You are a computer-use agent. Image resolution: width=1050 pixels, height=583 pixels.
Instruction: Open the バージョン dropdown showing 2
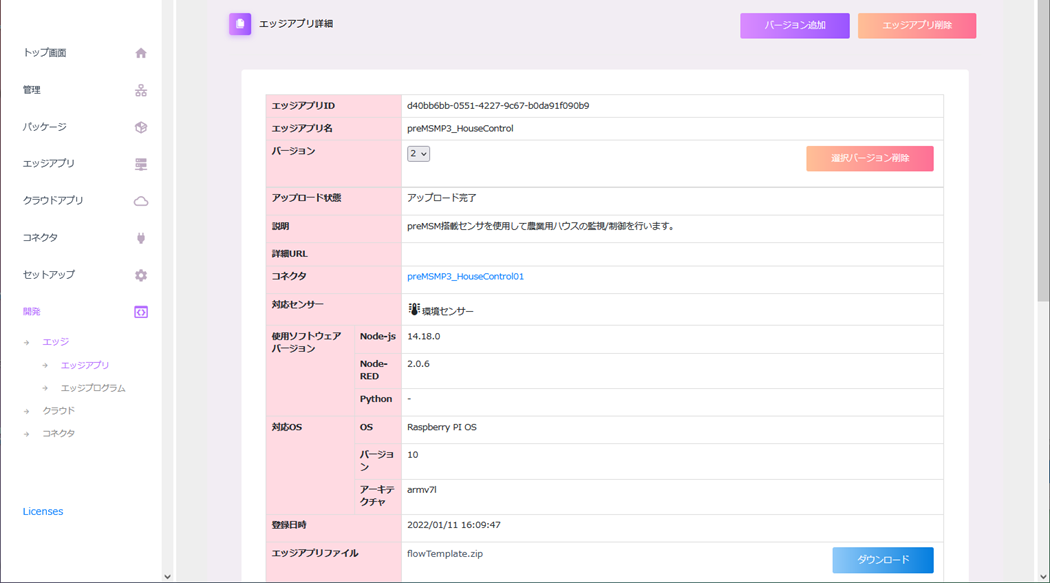(418, 154)
